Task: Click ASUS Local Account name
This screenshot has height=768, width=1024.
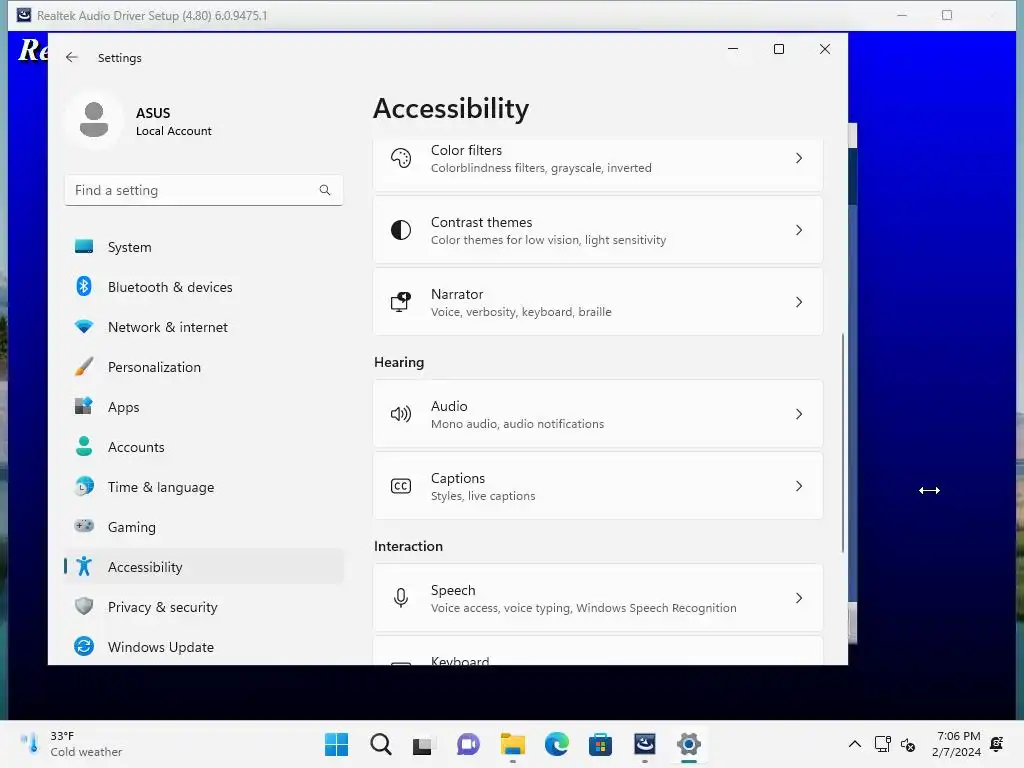Action: tap(173, 121)
